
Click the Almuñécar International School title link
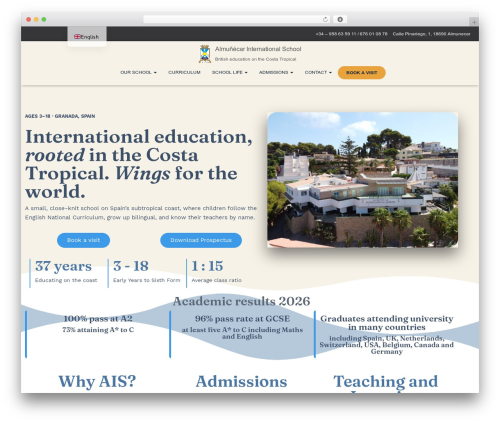coord(258,49)
